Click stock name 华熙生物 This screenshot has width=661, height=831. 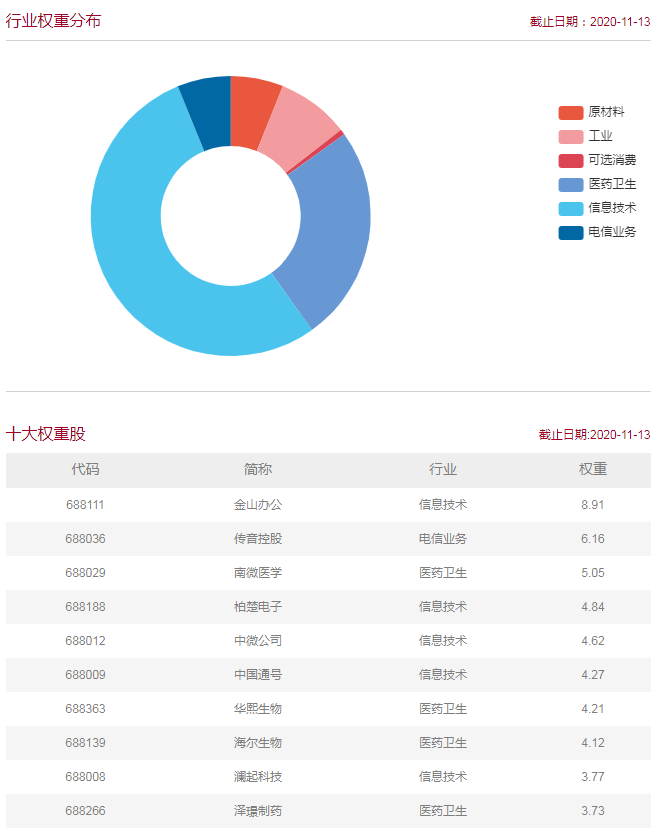258,709
